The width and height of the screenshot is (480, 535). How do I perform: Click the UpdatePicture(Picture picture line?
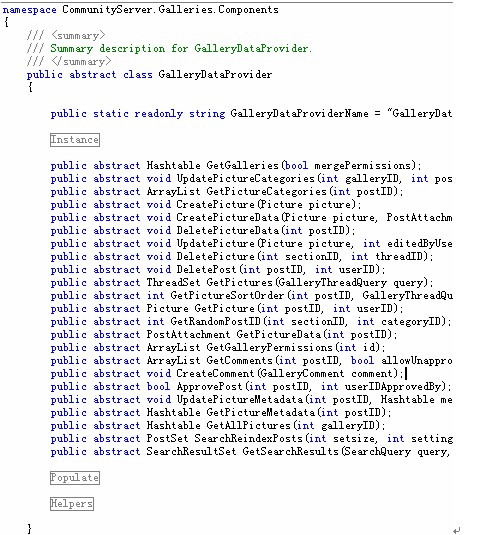[251, 243]
